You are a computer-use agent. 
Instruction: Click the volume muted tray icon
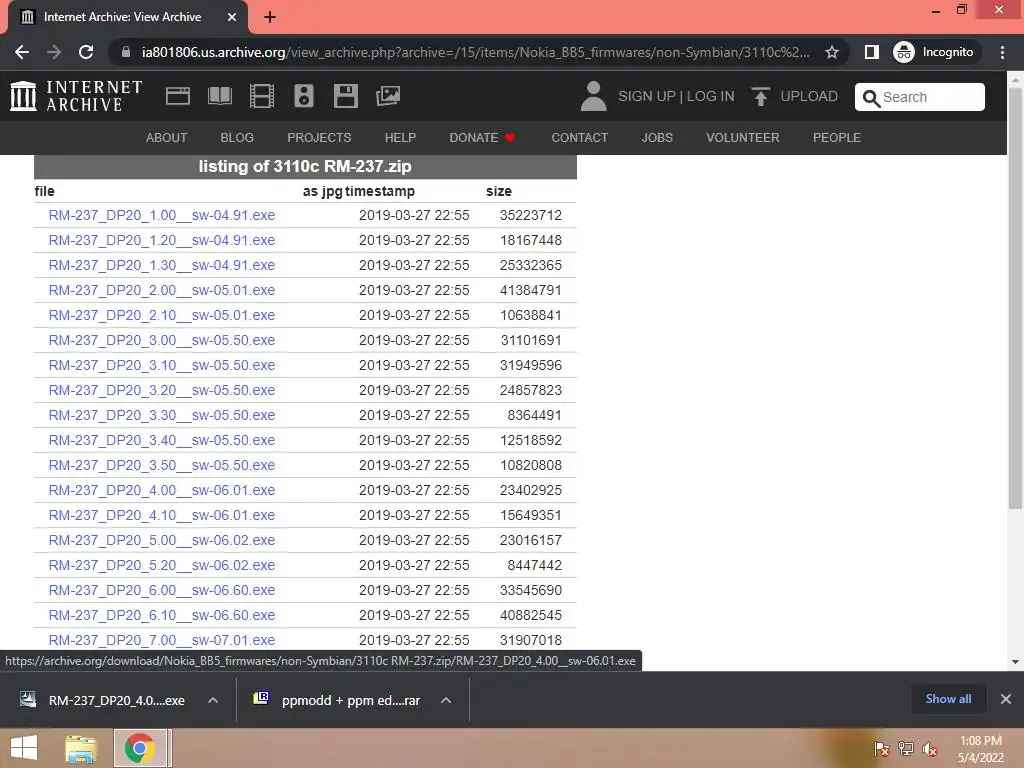[x=930, y=749]
